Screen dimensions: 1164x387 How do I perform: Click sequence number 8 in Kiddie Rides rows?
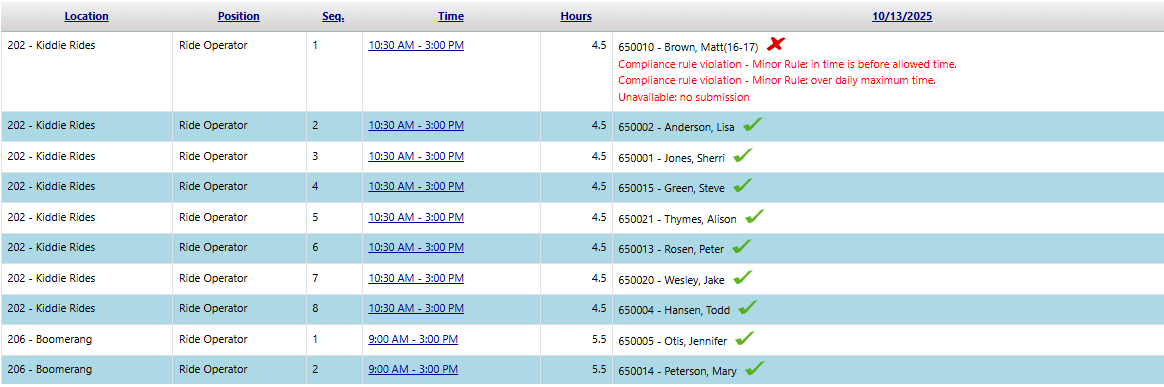(315, 308)
